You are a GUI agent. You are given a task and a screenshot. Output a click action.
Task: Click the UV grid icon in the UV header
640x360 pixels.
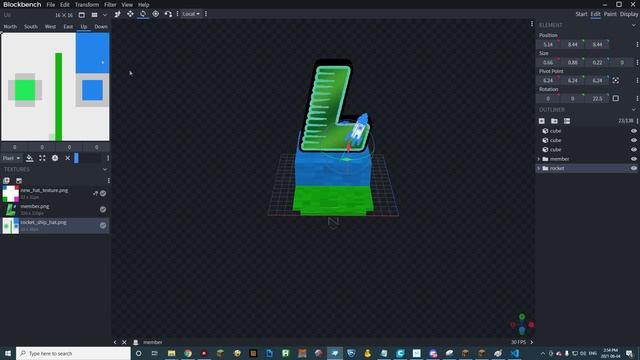tap(94, 15)
